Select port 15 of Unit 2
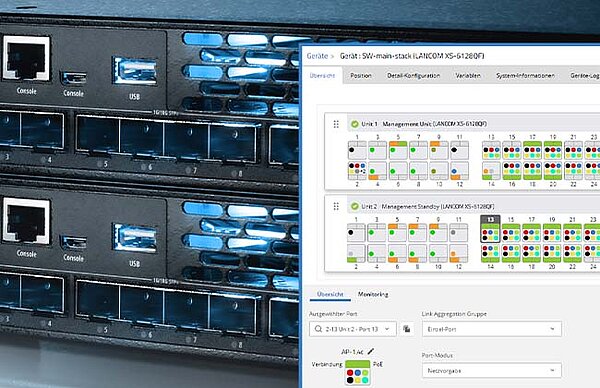600x388 pixels. point(511,233)
